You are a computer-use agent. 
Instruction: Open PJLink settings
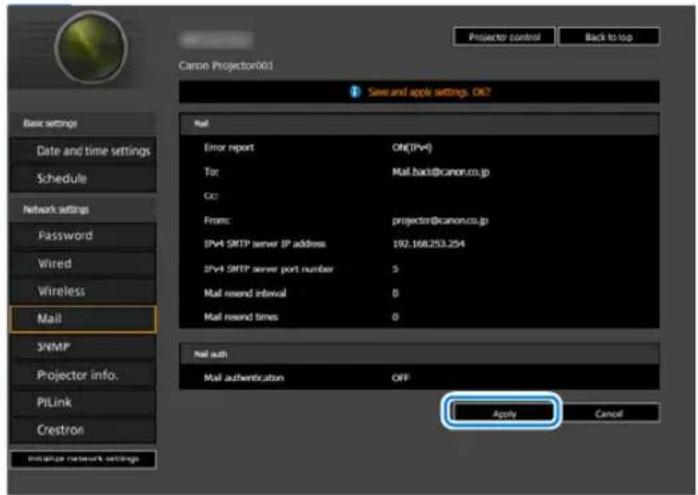click(83, 402)
